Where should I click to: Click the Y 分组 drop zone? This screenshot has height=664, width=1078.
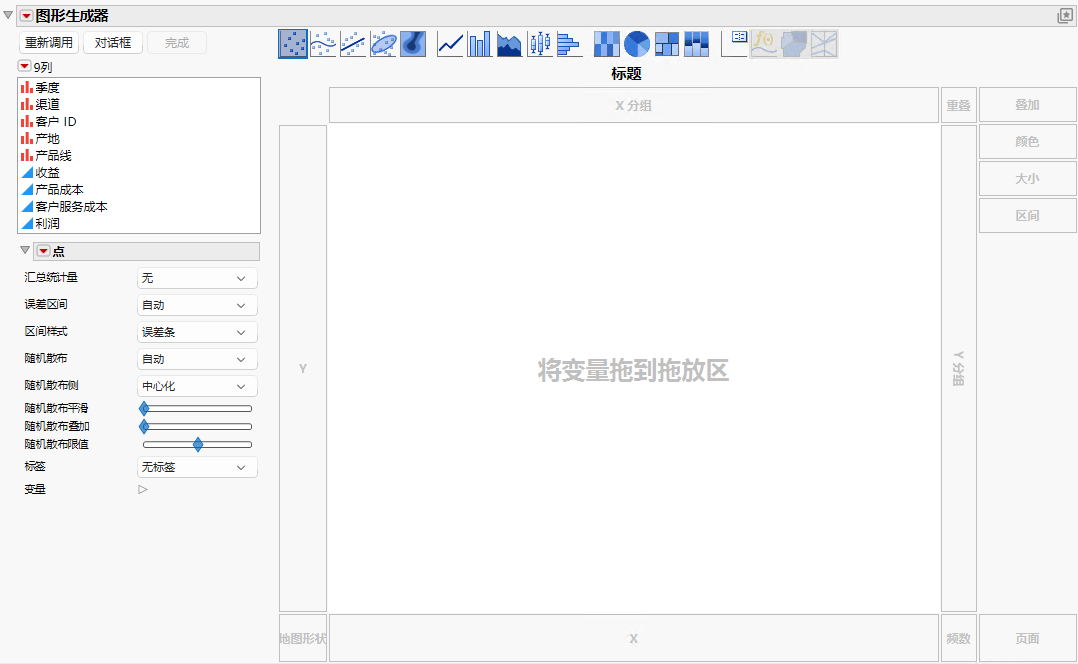tap(958, 368)
